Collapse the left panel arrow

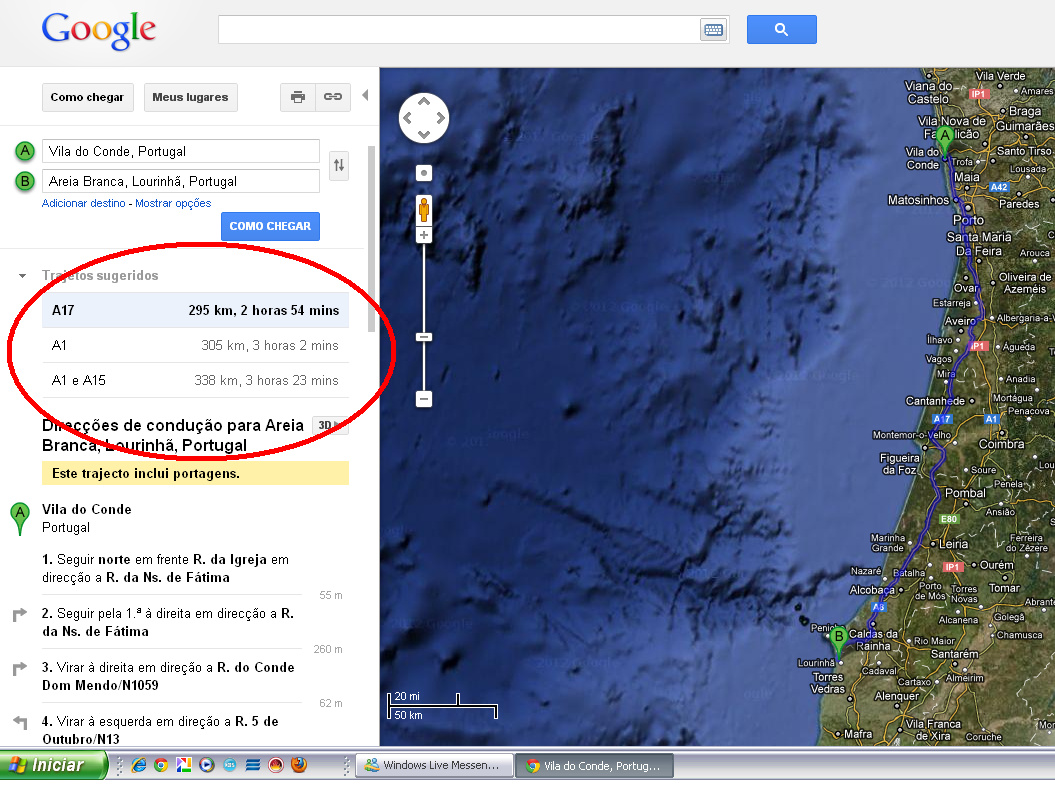[x=365, y=96]
